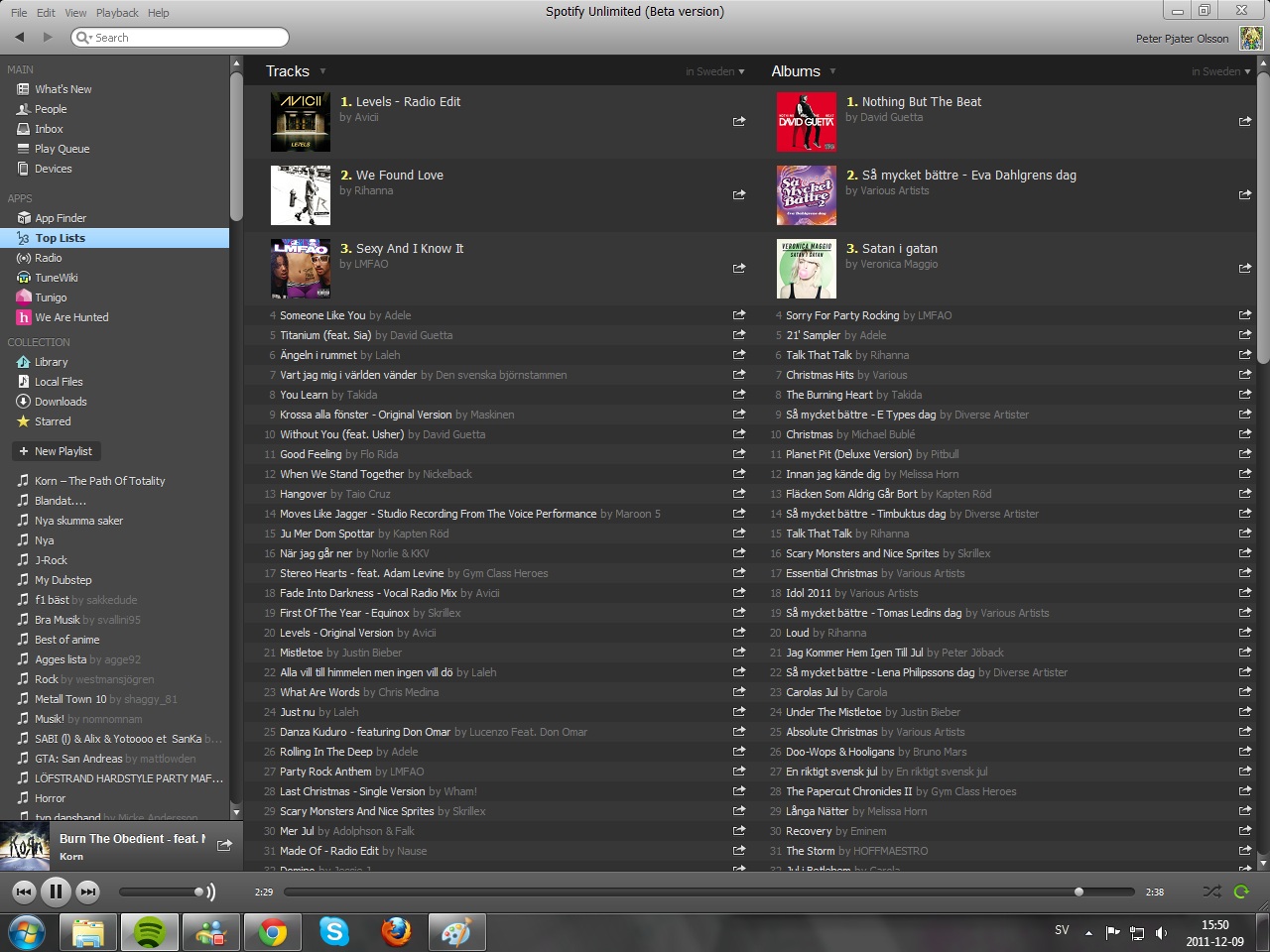Open the Playback menu
1270x952 pixels.
[117, 13]
